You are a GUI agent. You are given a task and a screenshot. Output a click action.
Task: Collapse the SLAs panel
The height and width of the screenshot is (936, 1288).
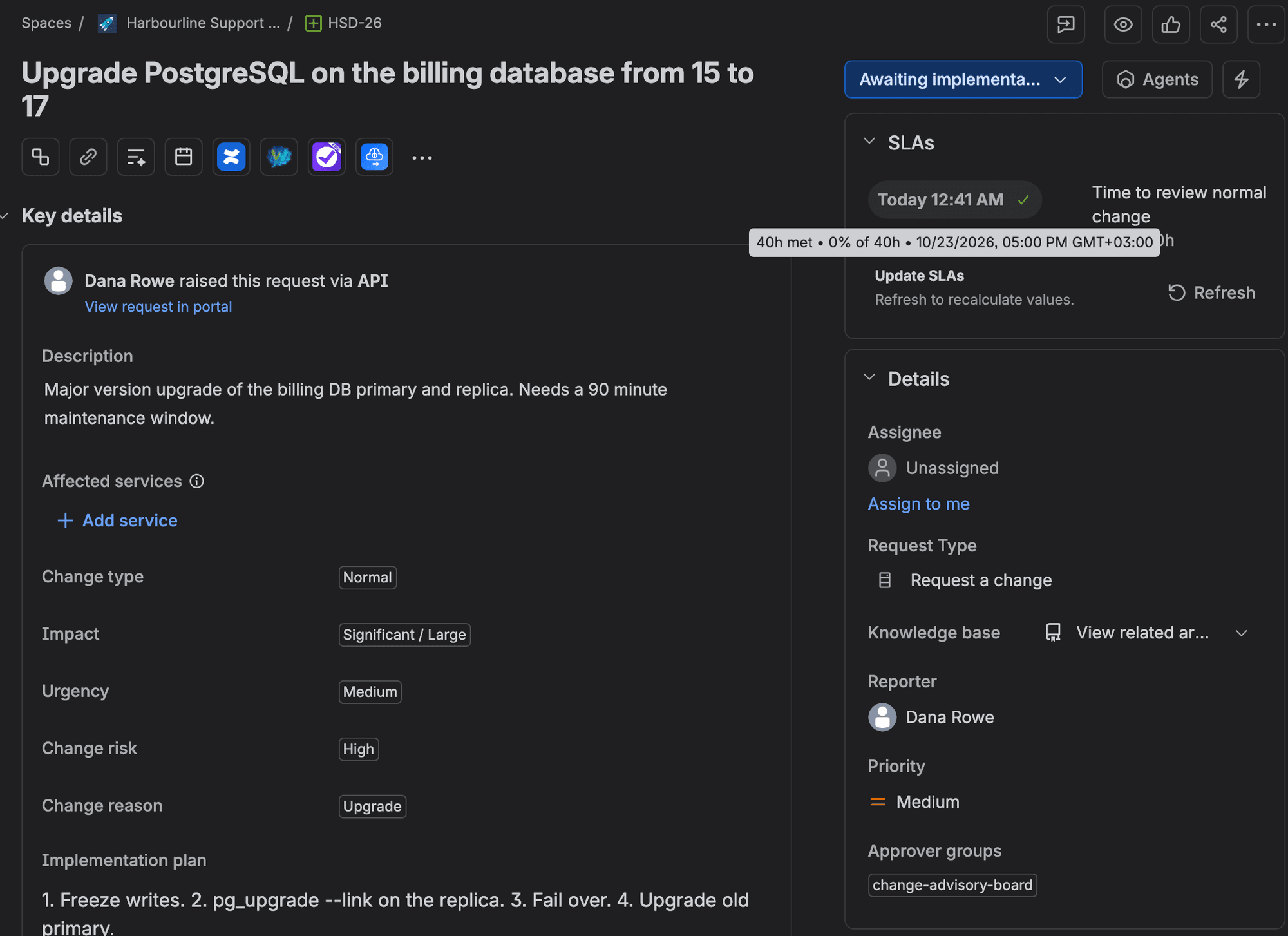[869, 142]
